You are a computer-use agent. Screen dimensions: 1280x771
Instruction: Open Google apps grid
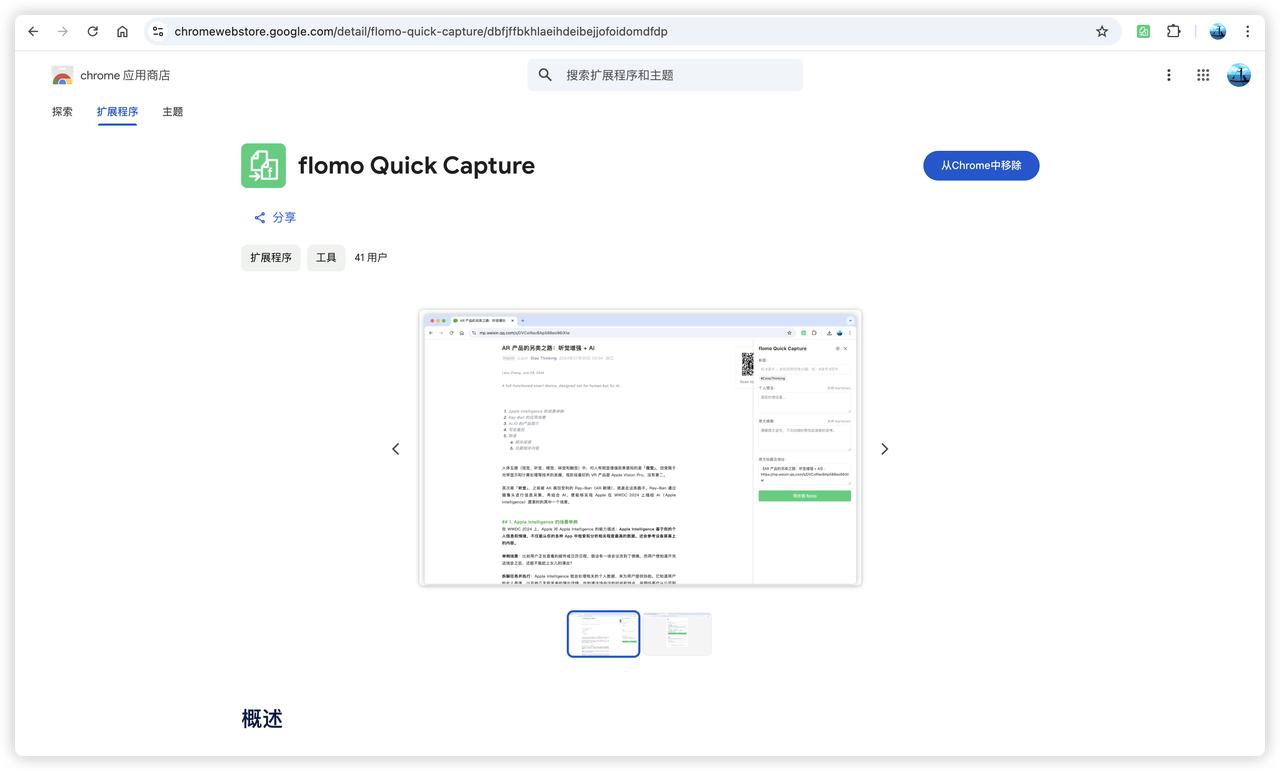pos(1203,75)
